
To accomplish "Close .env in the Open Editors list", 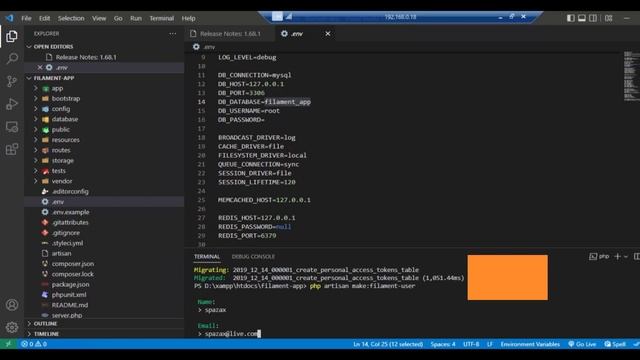I will [40, 67].
